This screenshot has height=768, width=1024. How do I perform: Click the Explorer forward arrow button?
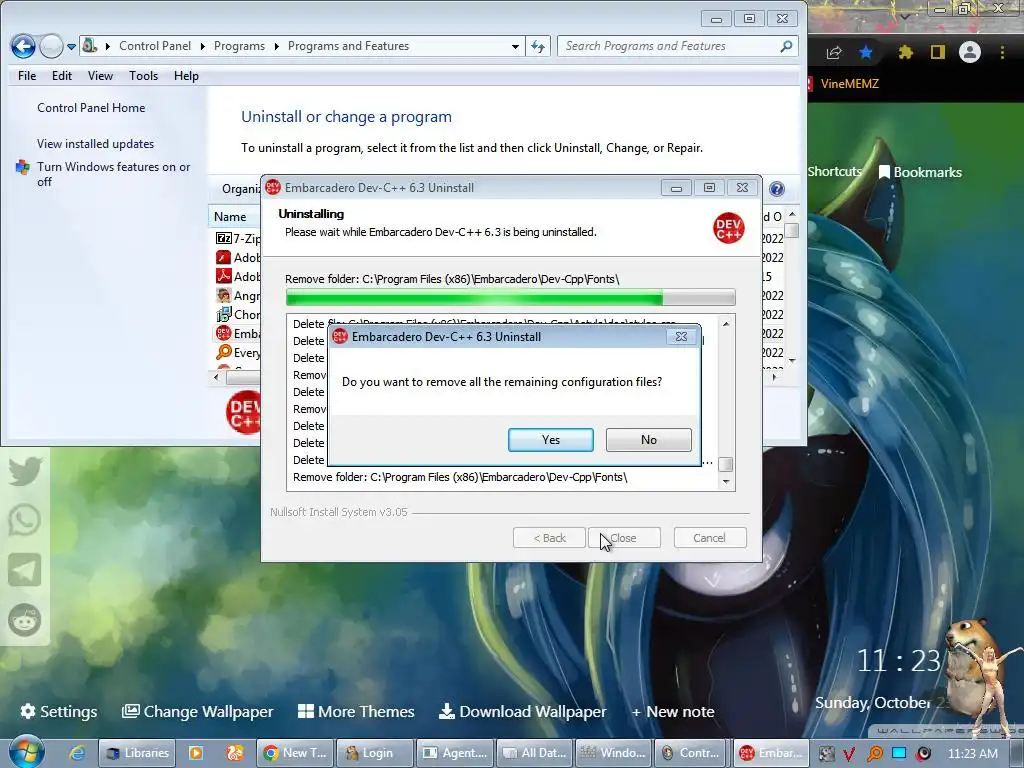coord(51,46)
